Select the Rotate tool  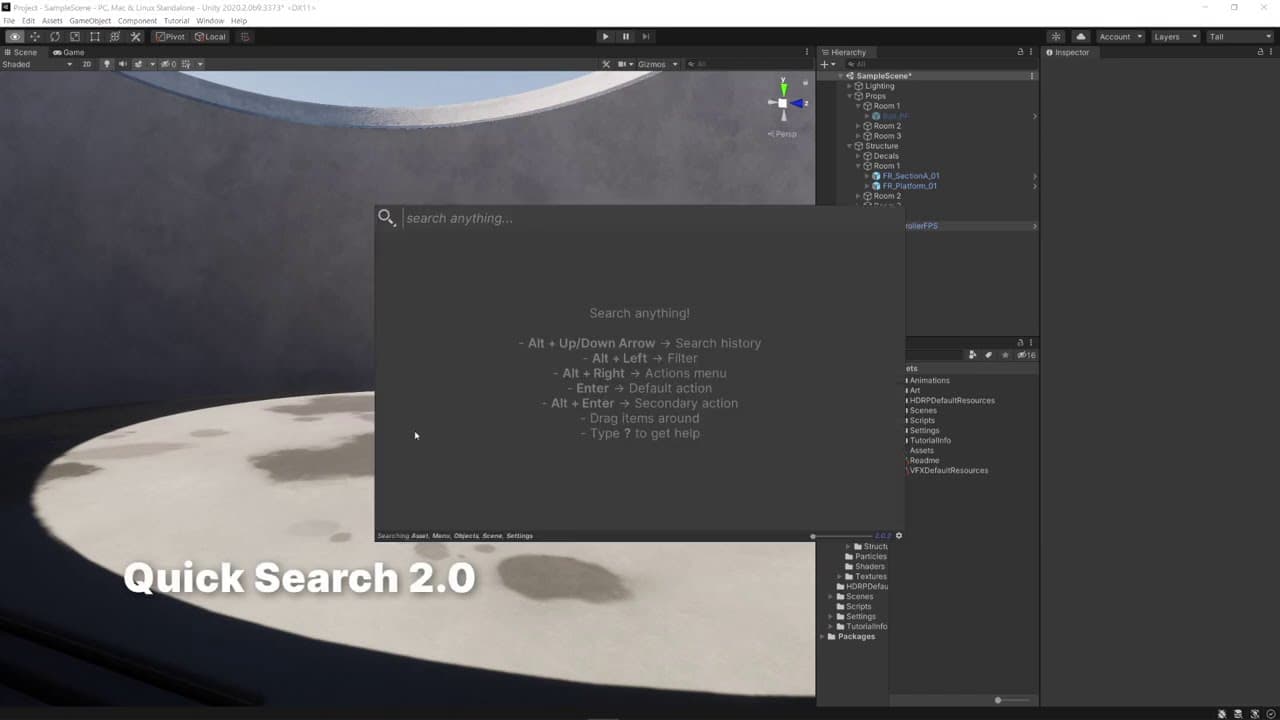pos(54,37)
